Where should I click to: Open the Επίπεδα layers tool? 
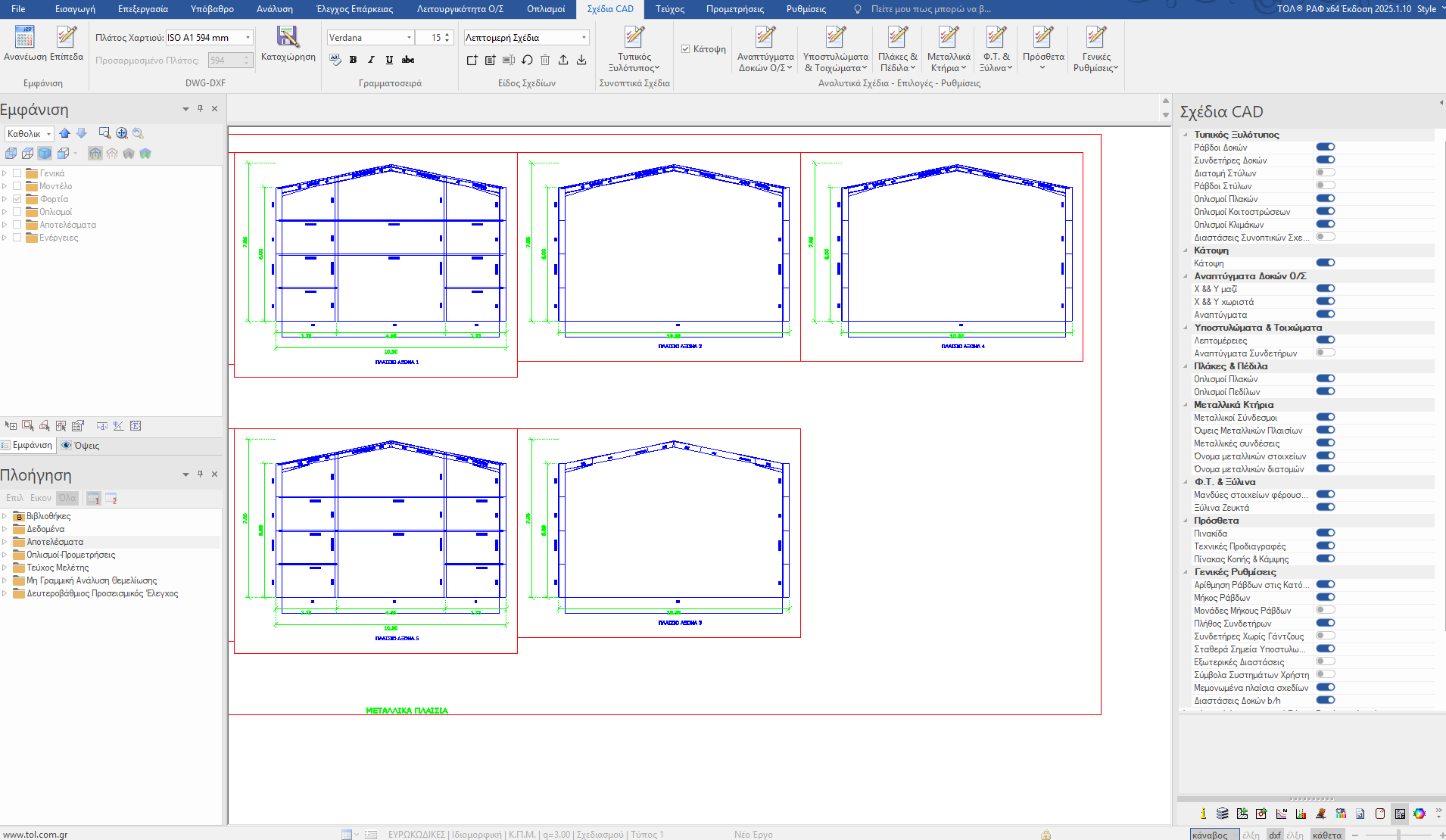[67, 38]
